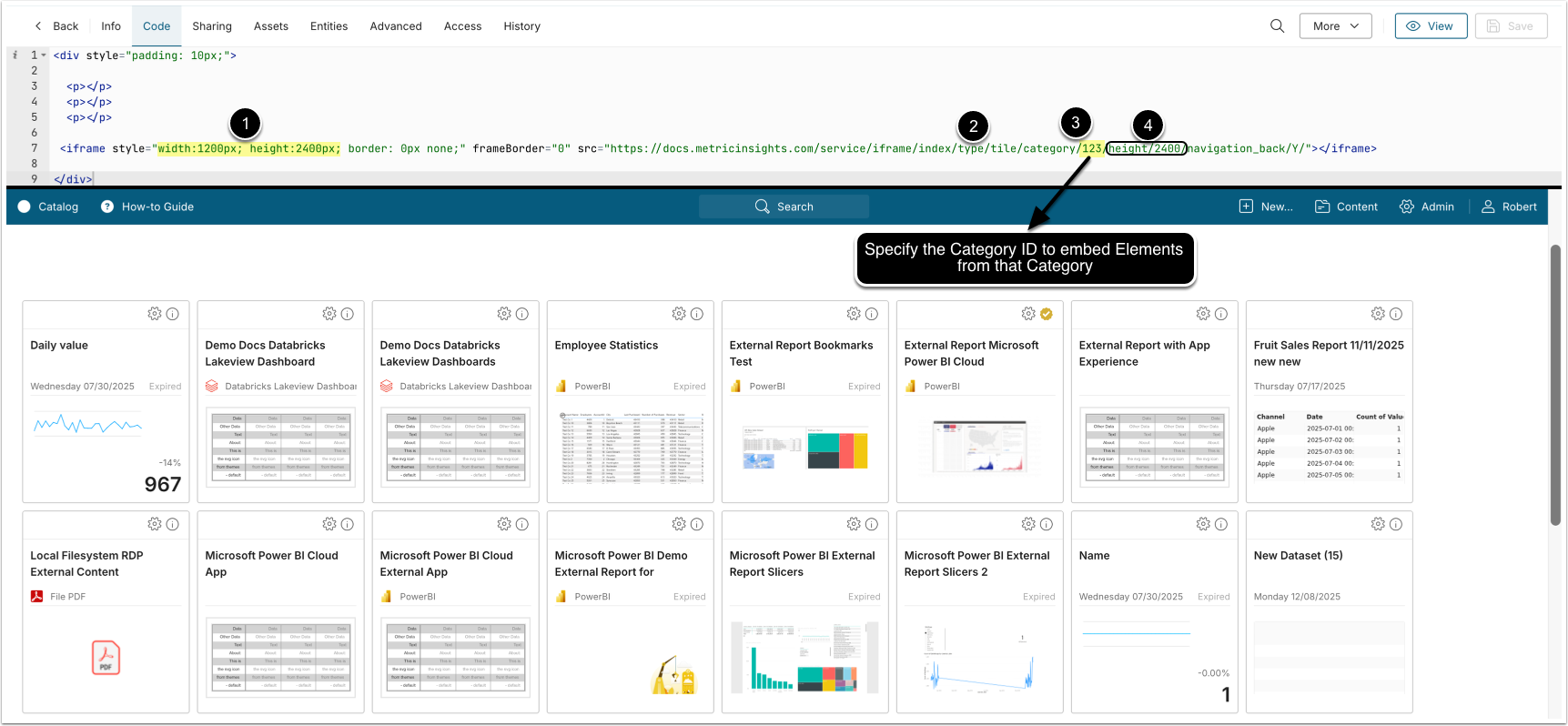Open the History tab
The height and width of the screenshot is (726, 1568).
[x=522, y=26]
